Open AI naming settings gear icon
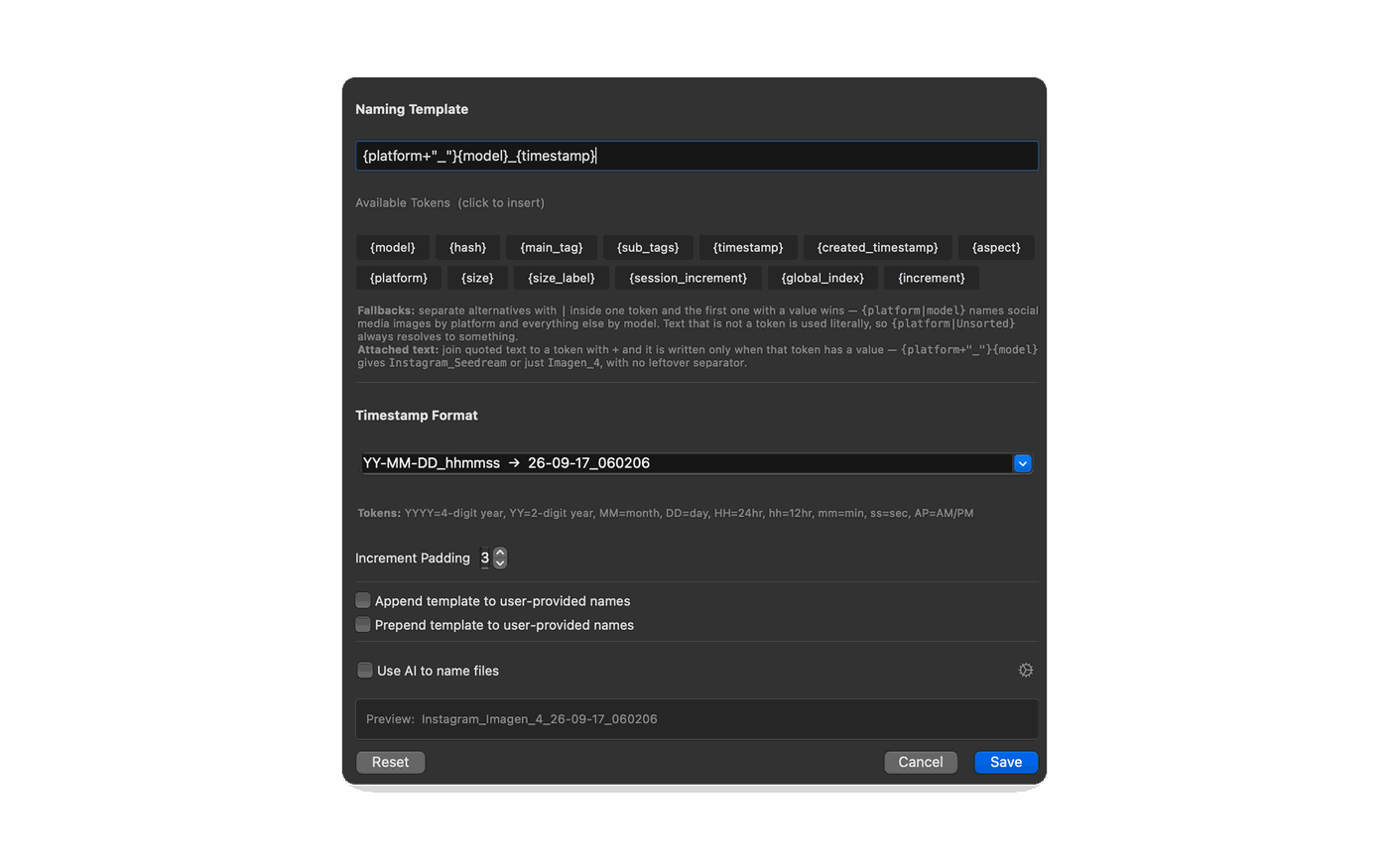 click(1026, 671)
